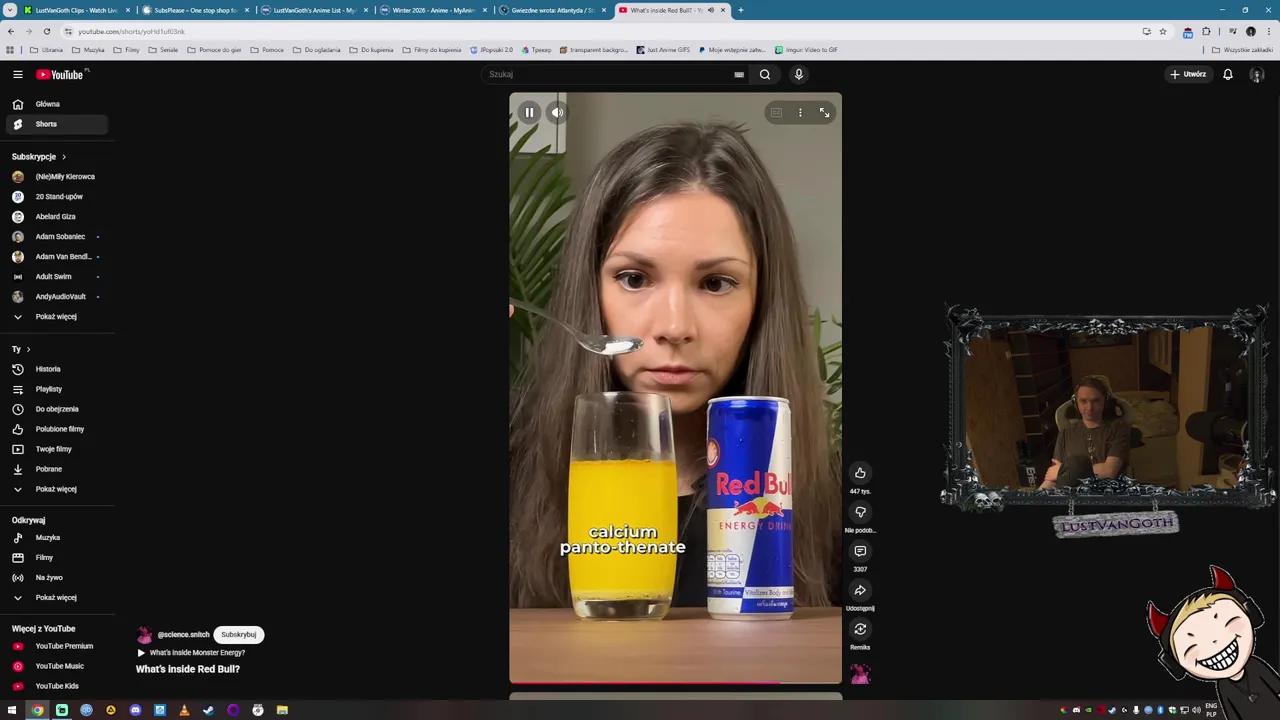This screenshot has height=720, width=1280.
Task: Toggle captions on the Short
Action: (776, 113)
